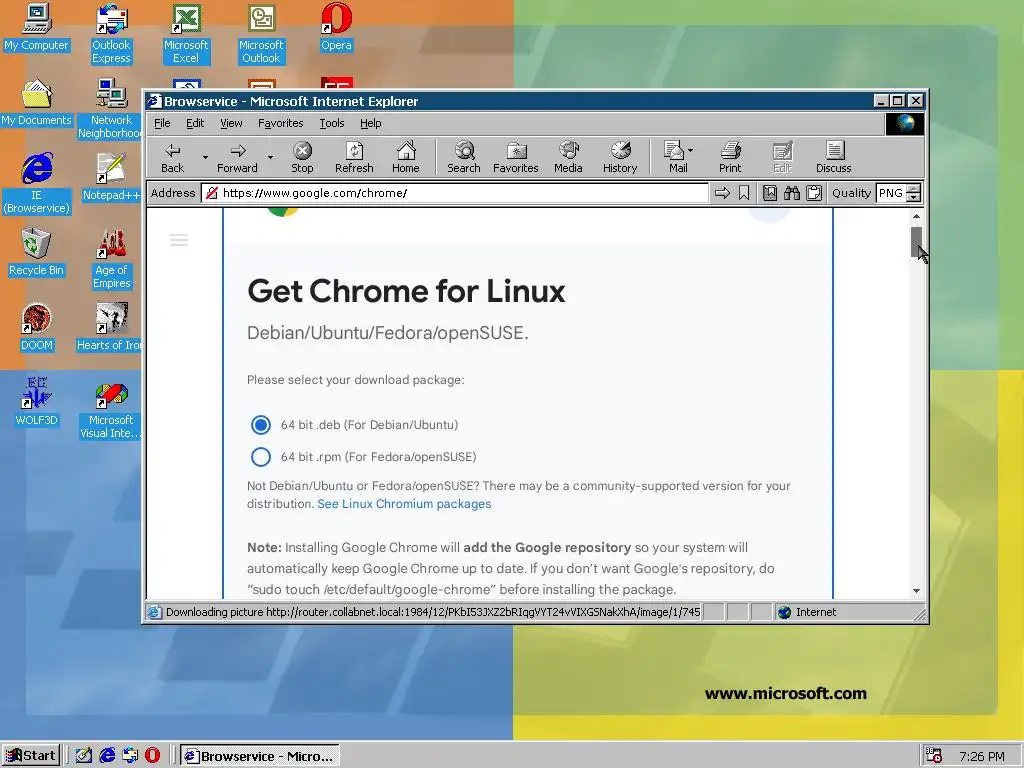Open the Favorites toolbar button
The width and height of the screenshot is (1024, 768).
tap(516, 157)
